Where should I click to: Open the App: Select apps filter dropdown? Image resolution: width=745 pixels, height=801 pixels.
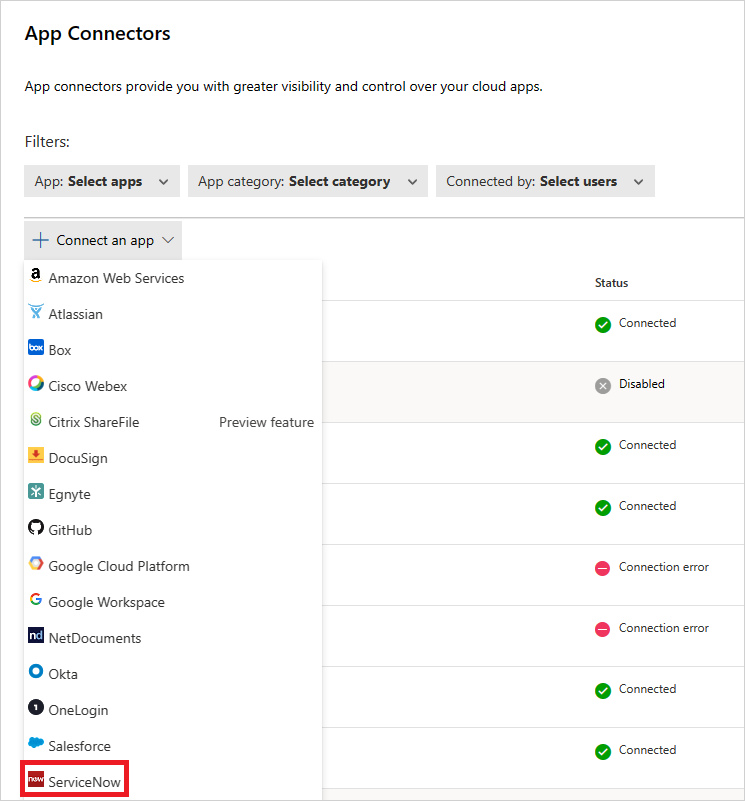(x=101, y=181)
